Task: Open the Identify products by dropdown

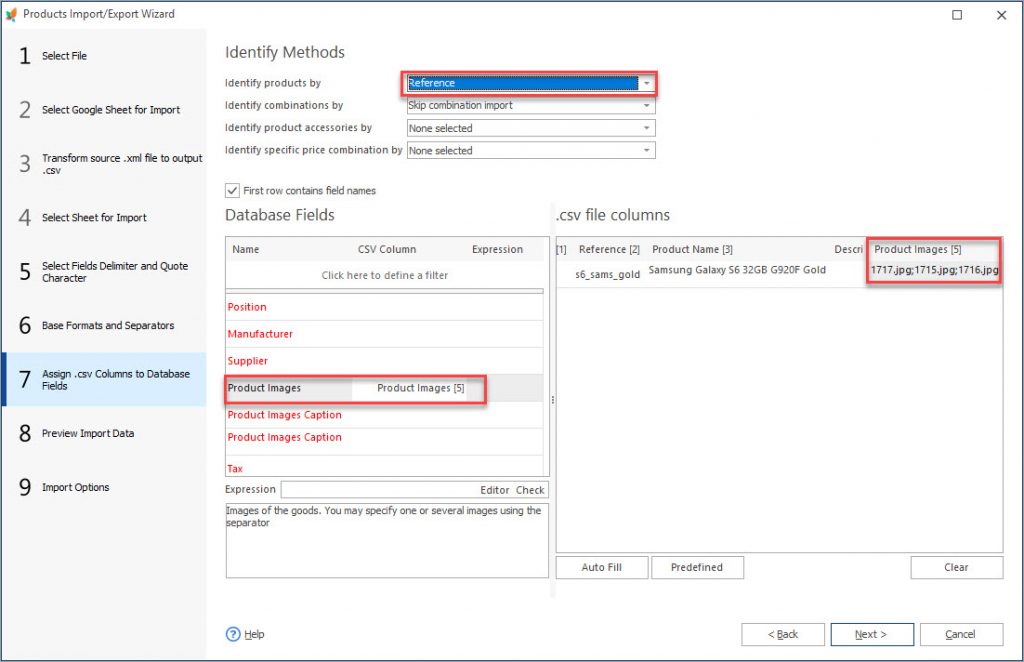Action: tap(647, 82)
